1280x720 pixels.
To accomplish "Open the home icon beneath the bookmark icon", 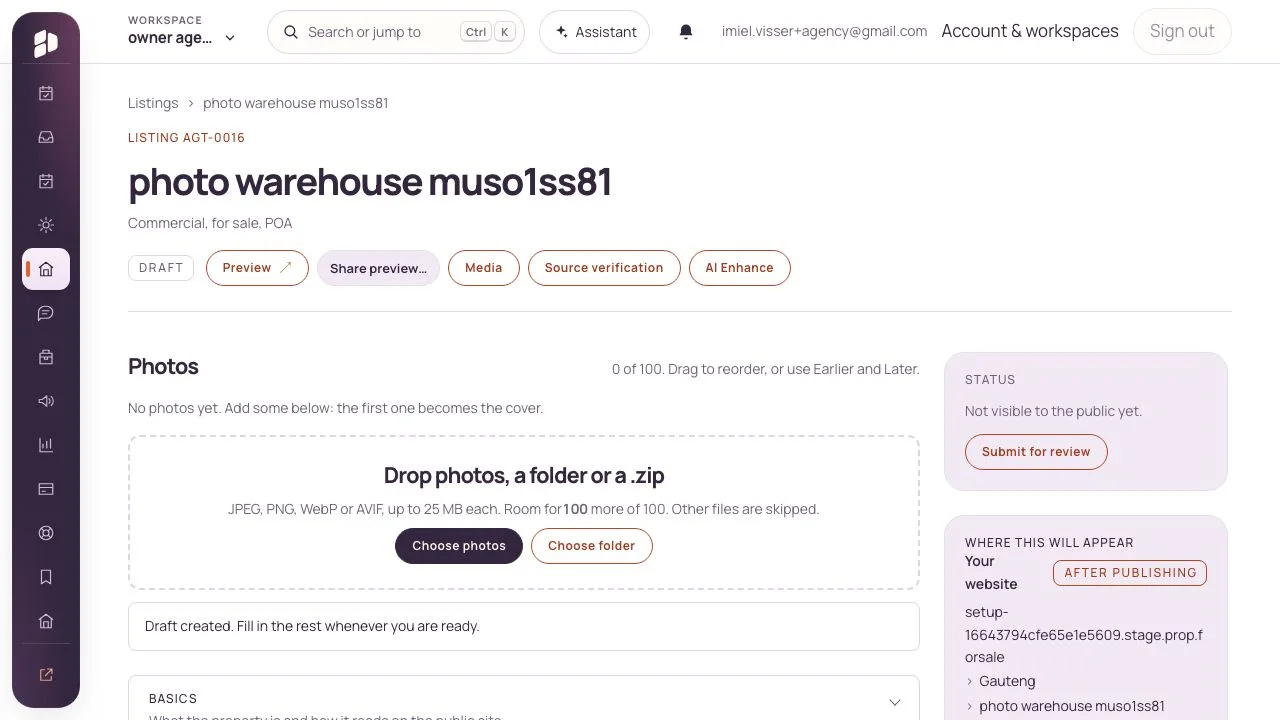I will pyautogui.click(x=46, y=621).
